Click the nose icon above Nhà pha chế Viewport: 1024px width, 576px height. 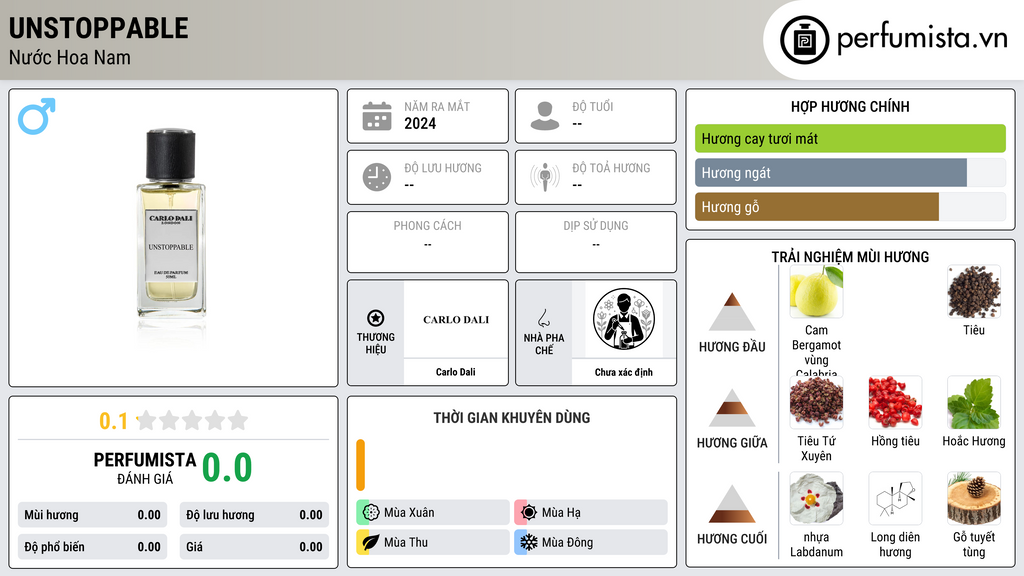tap(543, 318)
